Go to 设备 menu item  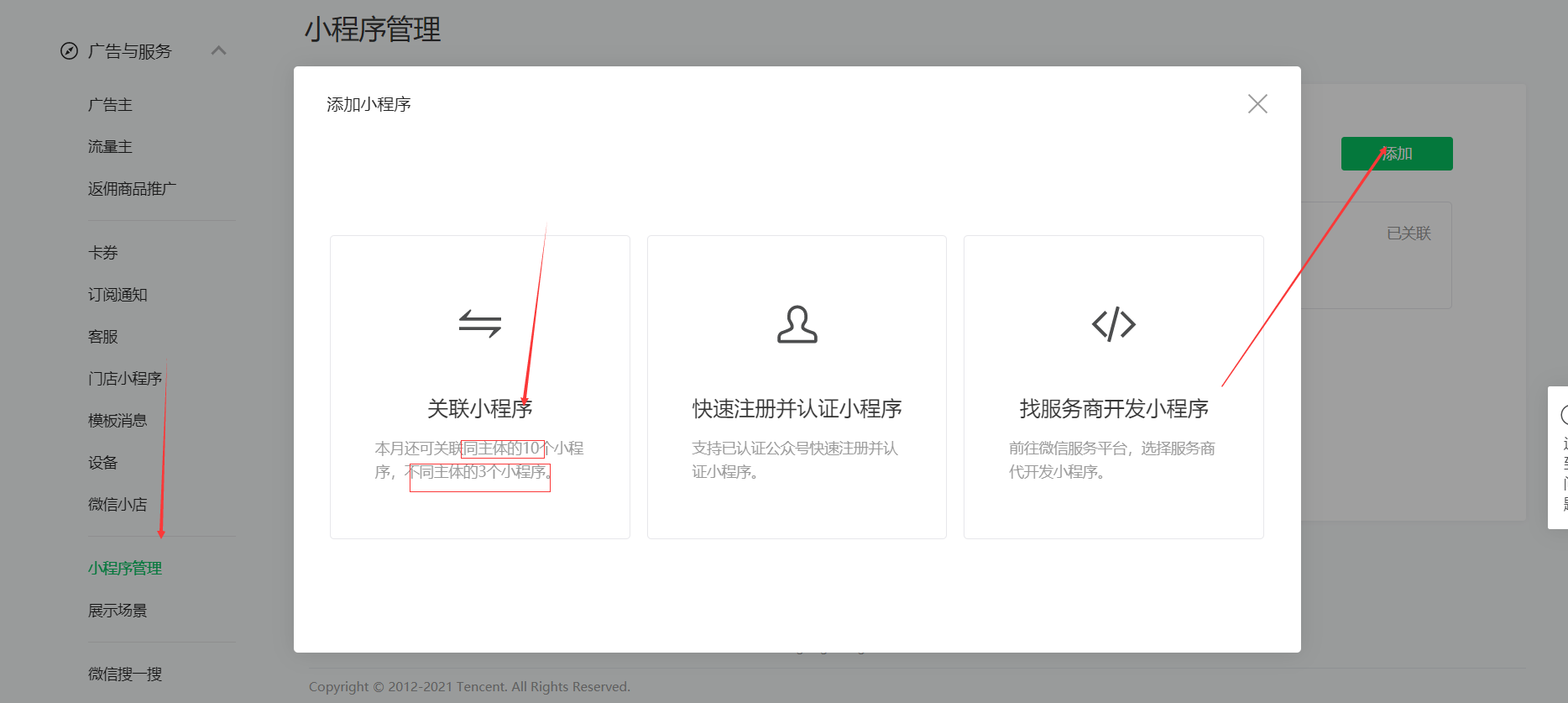(x=102, y=463)
